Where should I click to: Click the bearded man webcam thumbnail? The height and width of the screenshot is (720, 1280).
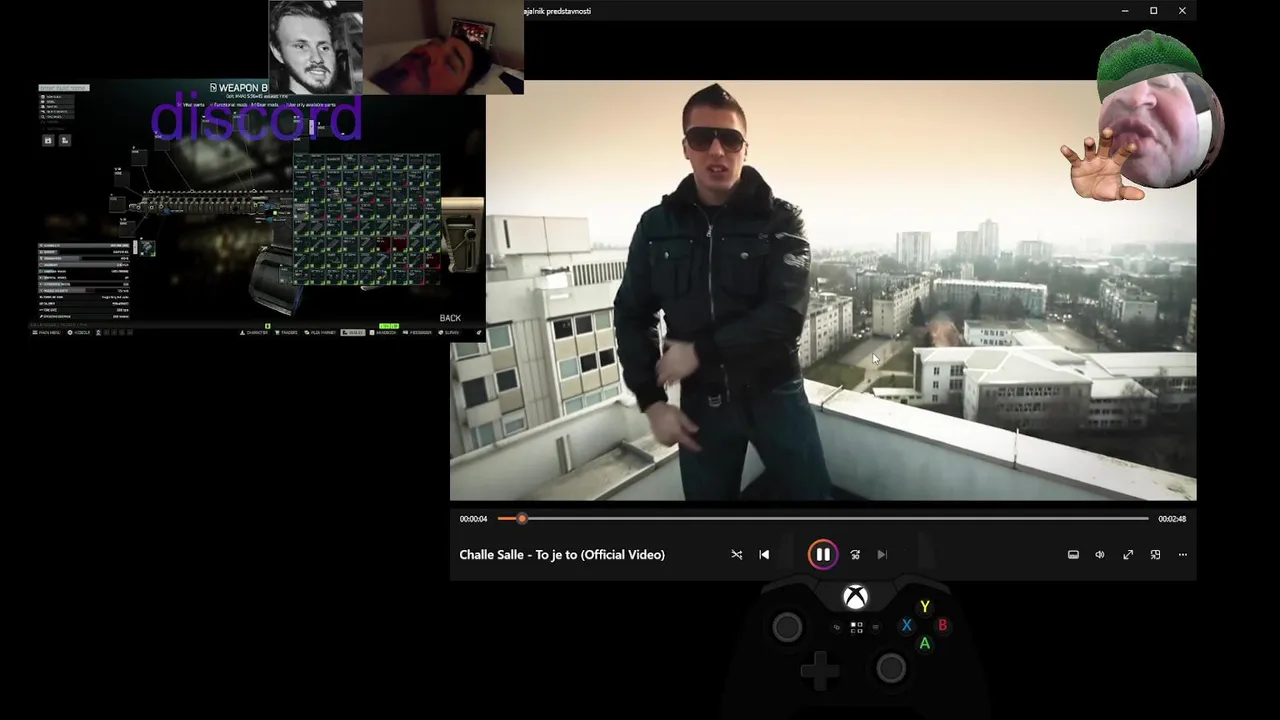click(316, 47)
